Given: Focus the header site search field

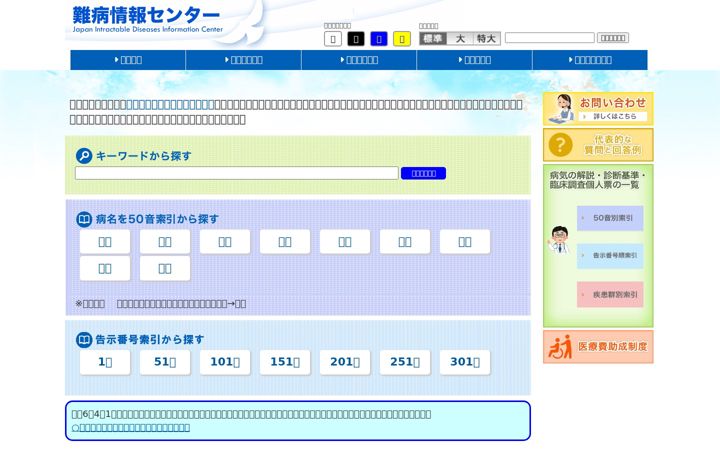Looking at the screenshot, I should pos(550,38).
